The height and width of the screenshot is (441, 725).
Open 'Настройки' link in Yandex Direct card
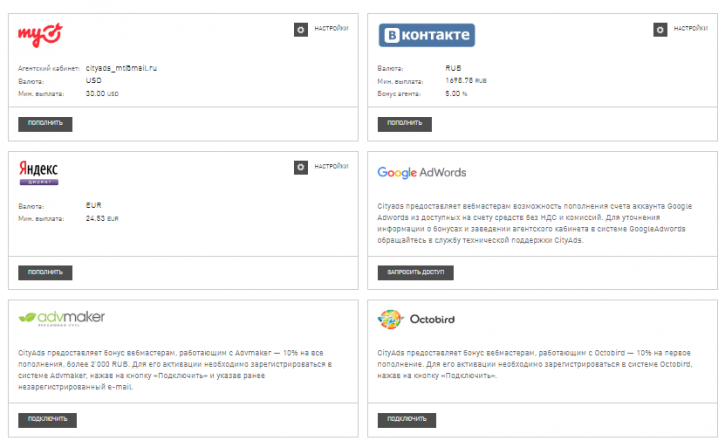point(331,166)
